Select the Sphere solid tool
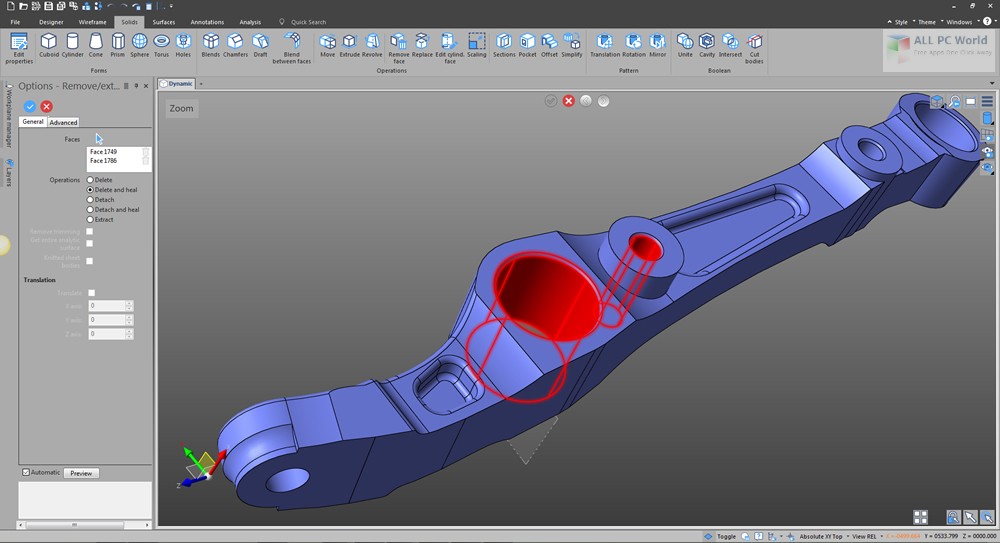1000x543 pixels. (x=139, y=45)
